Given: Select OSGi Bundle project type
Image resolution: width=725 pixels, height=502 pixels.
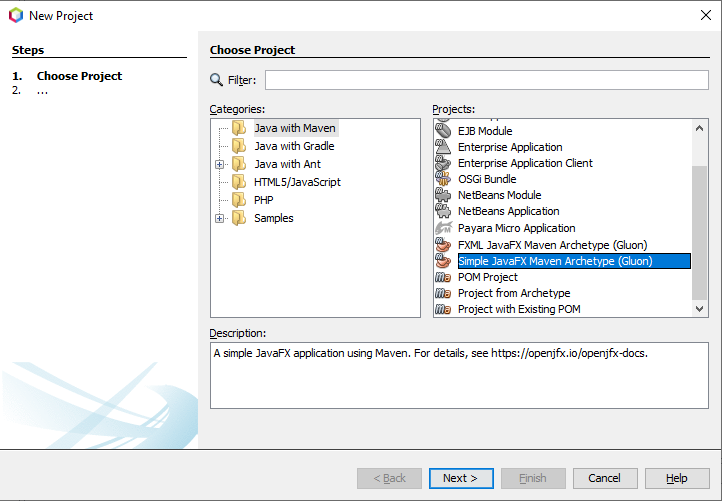Looking at the screenshot, I should [487, 179].
